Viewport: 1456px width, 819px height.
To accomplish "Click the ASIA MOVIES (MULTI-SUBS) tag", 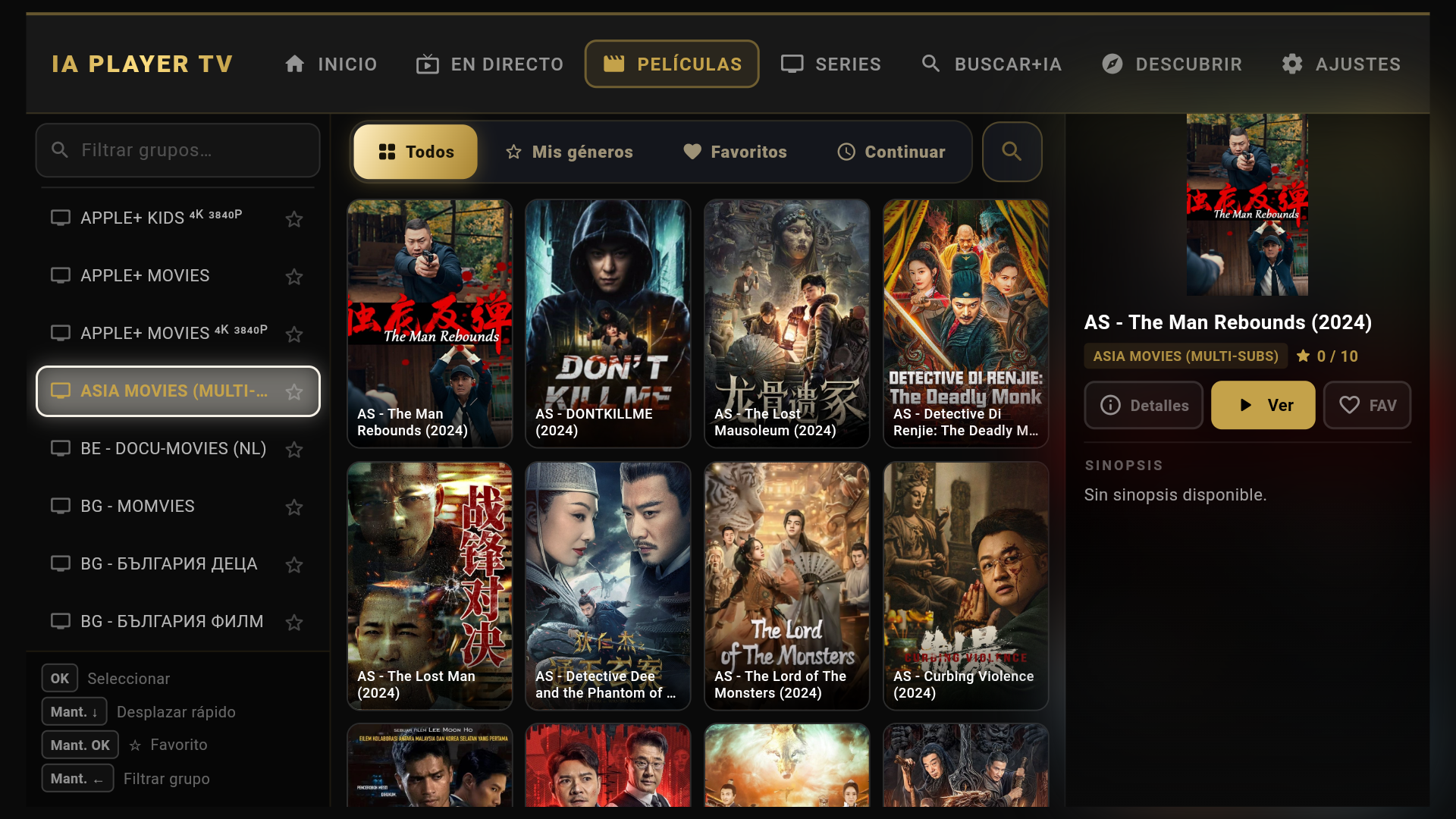I will [1186, 356].
